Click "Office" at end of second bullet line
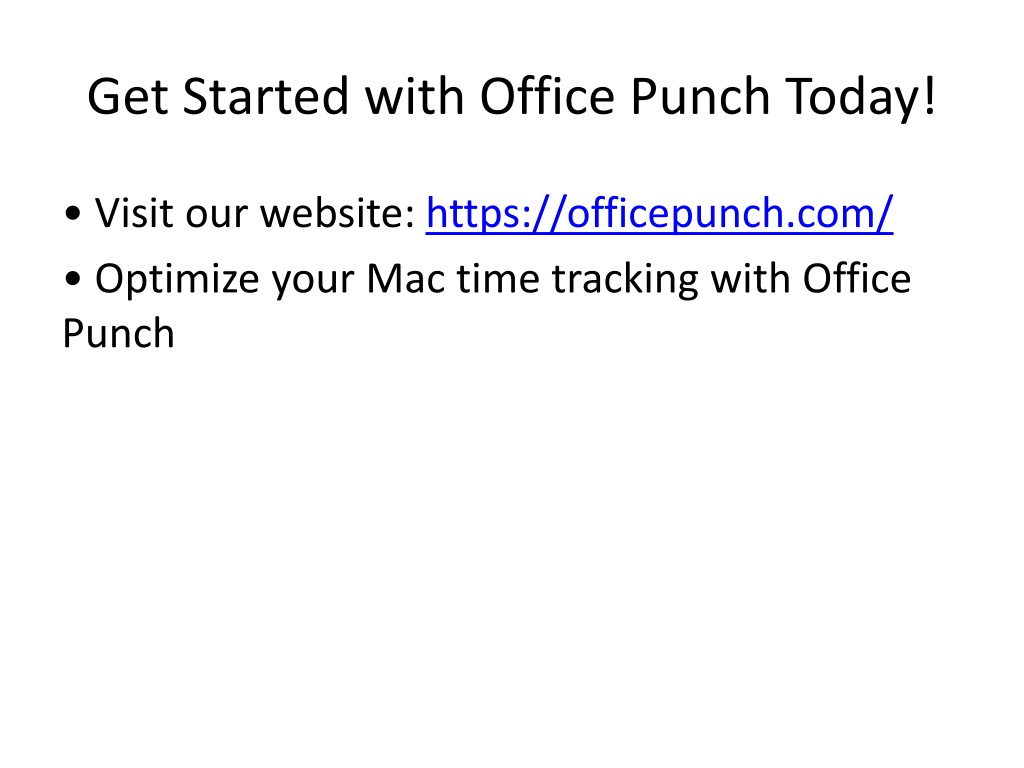 [856, 279]
